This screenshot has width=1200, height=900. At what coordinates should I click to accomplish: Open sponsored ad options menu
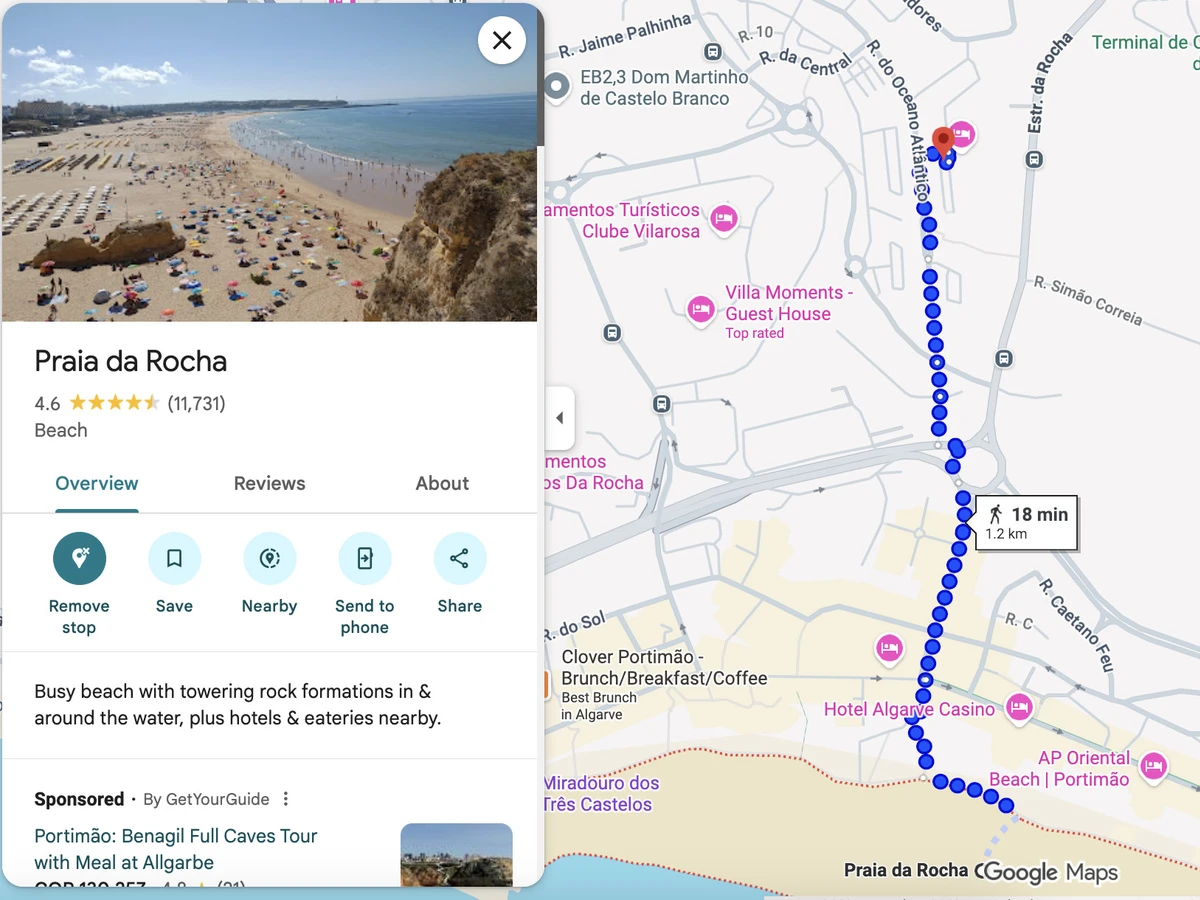point(286,799)
